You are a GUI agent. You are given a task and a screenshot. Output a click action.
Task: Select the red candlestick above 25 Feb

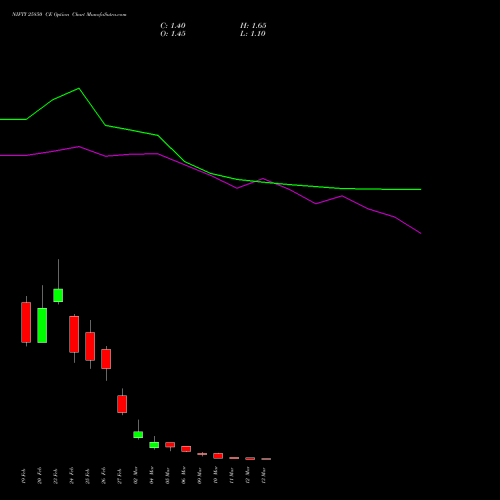90,346
